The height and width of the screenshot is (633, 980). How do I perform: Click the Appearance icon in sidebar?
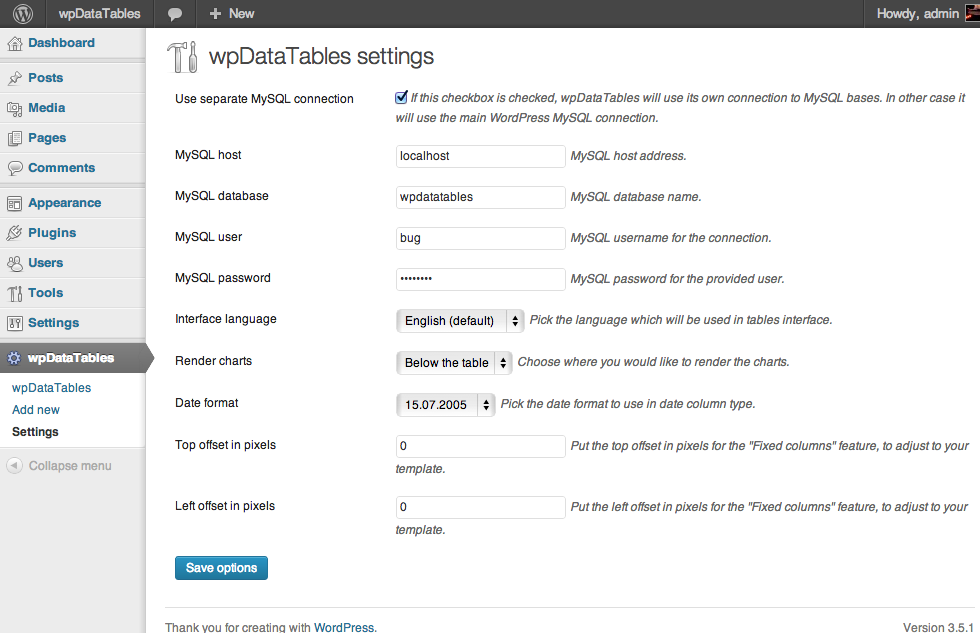click(x=14, y=203)
